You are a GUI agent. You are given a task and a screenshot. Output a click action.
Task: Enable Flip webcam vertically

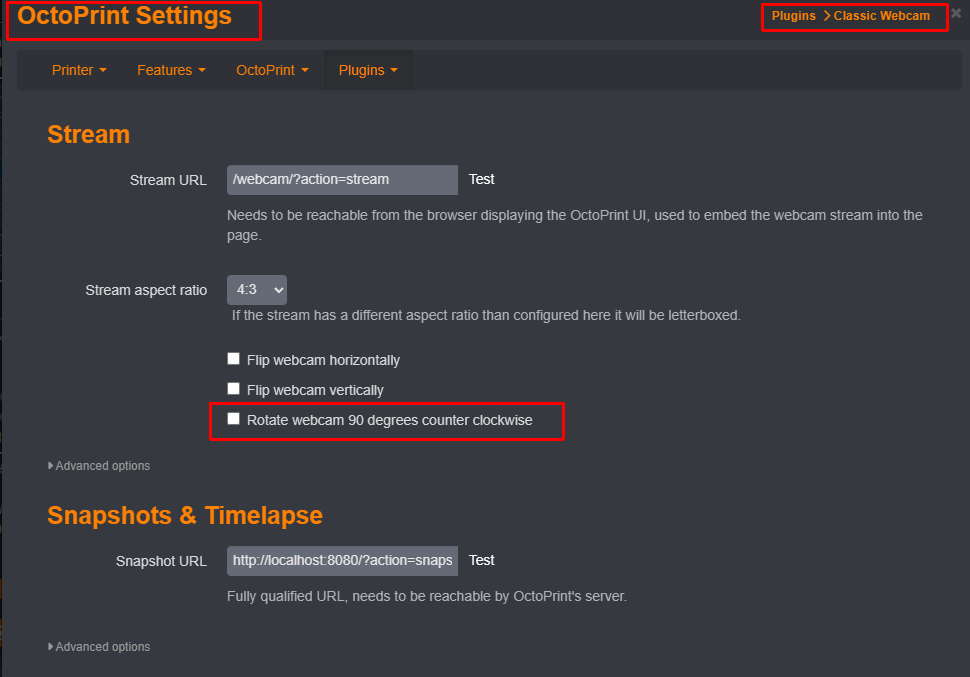tap(233, 389)
